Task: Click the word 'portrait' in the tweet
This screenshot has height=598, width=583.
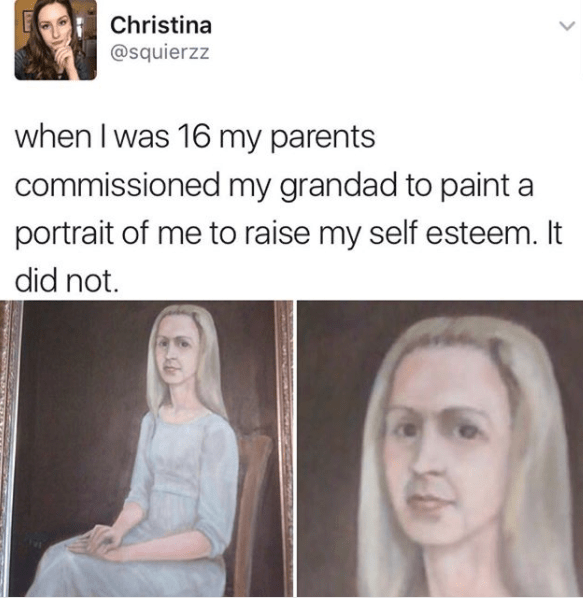Action: [65, 234]
